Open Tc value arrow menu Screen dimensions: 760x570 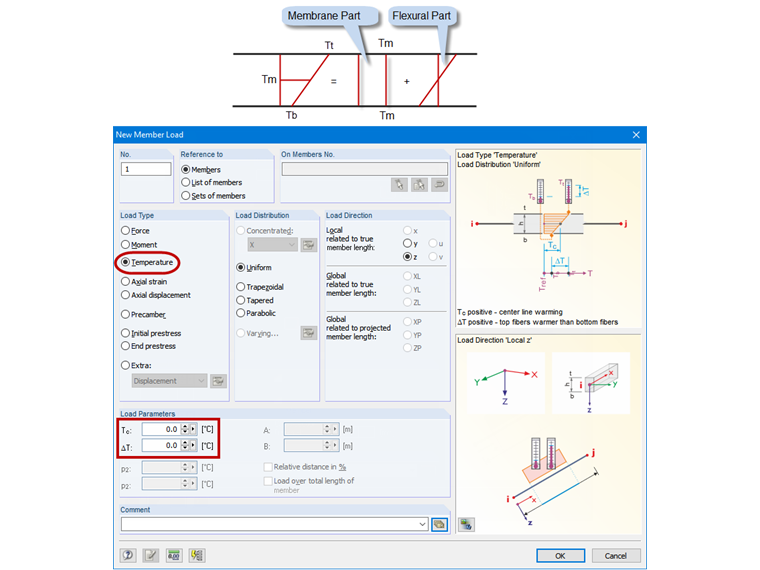pos(193,429)
